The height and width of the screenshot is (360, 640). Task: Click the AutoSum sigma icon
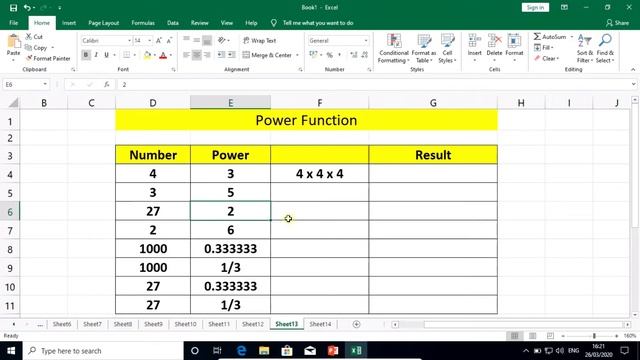click(x=537, y=37)
